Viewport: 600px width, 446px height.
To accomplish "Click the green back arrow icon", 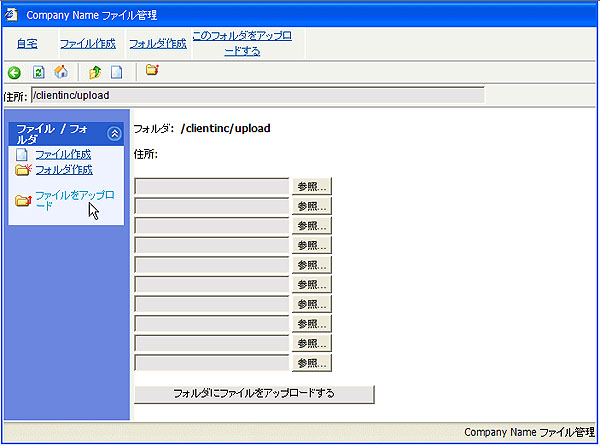I will tap(15, 73).
